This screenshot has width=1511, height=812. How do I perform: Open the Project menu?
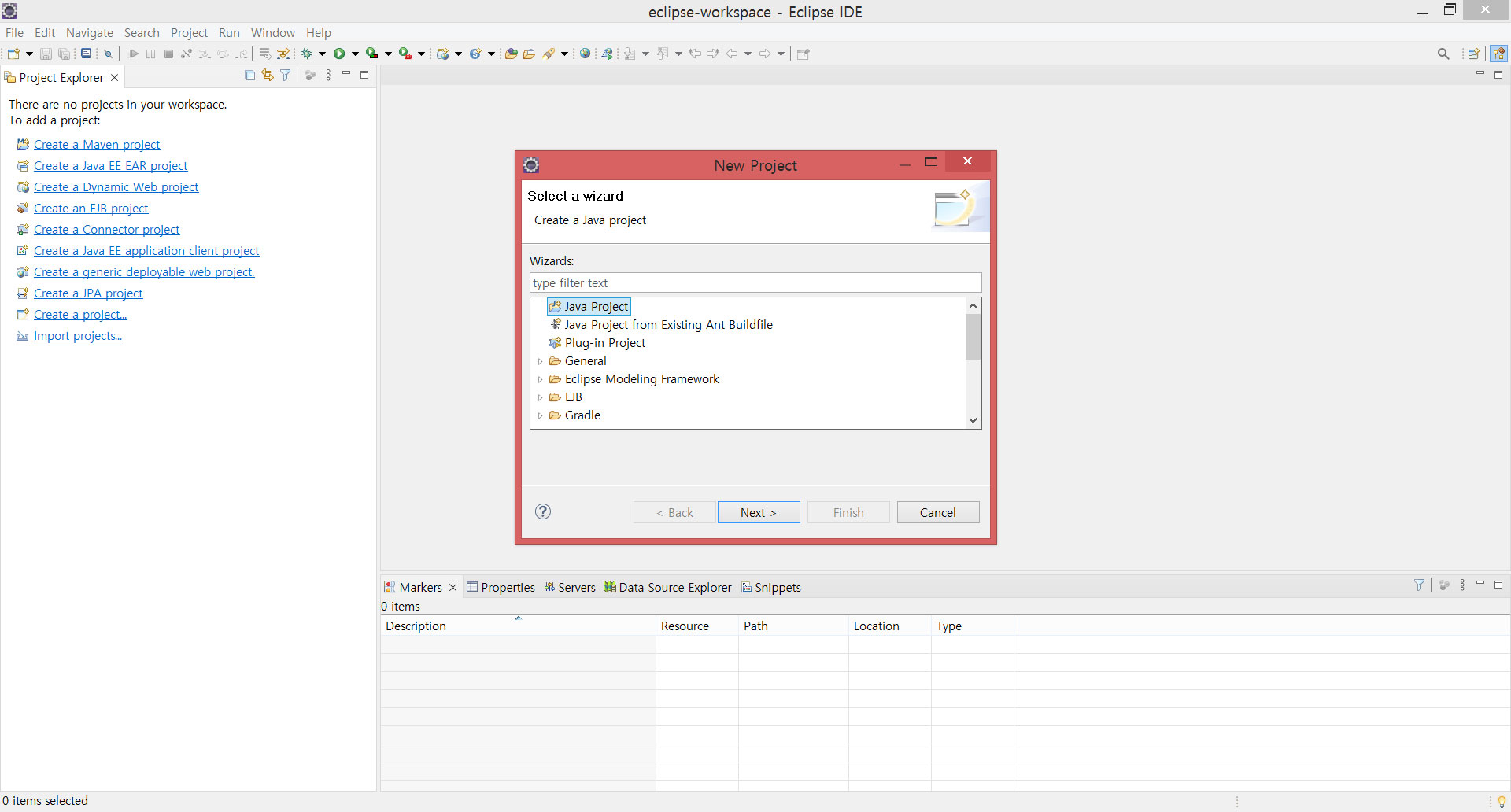coord(189,32)
